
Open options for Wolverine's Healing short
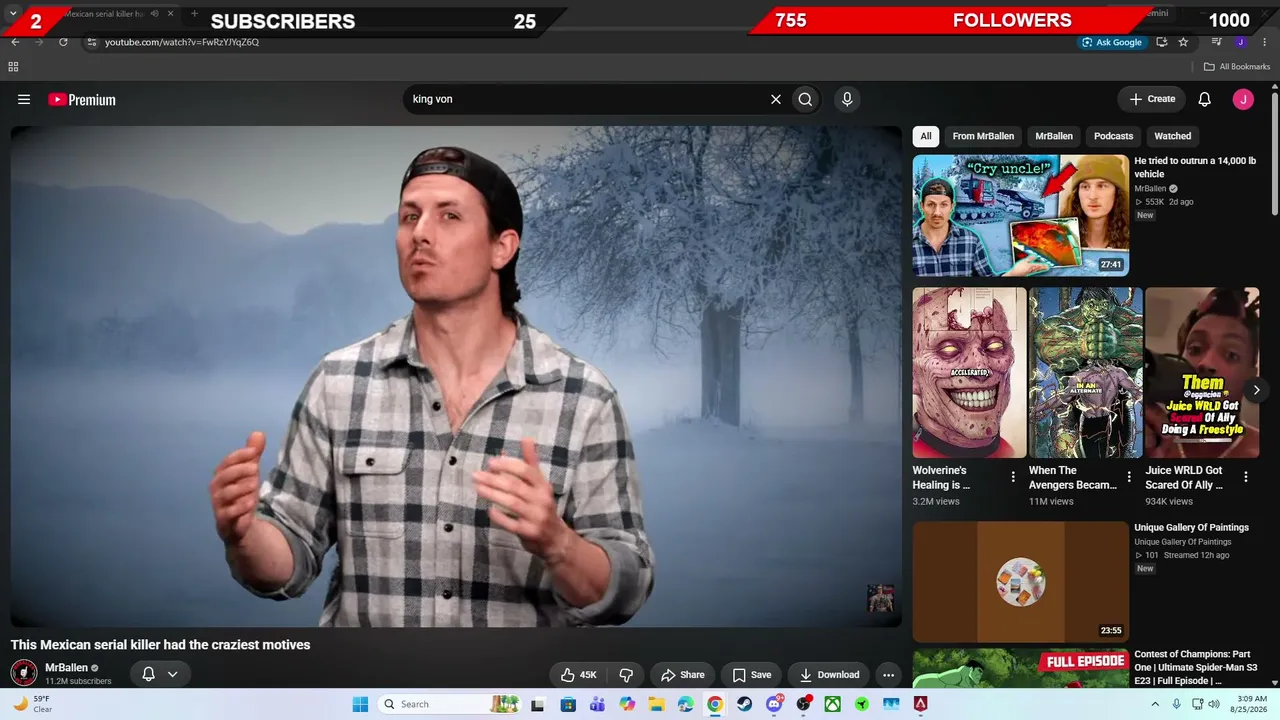click(x=1013, y=477)
